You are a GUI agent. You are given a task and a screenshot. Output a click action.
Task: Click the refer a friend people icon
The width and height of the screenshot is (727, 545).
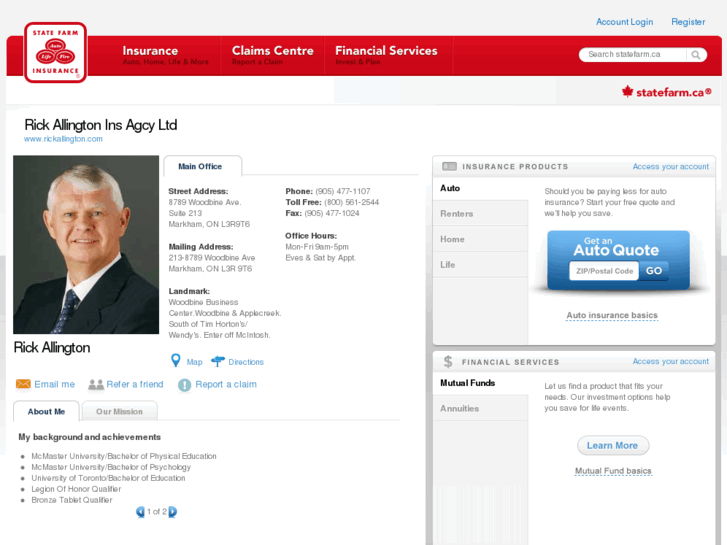[x=96, y=385]
